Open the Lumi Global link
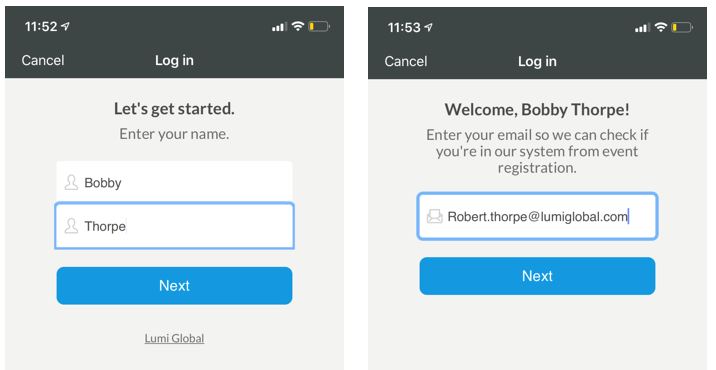The width and height of the screenshot is (716, 370). click(174, 338)
